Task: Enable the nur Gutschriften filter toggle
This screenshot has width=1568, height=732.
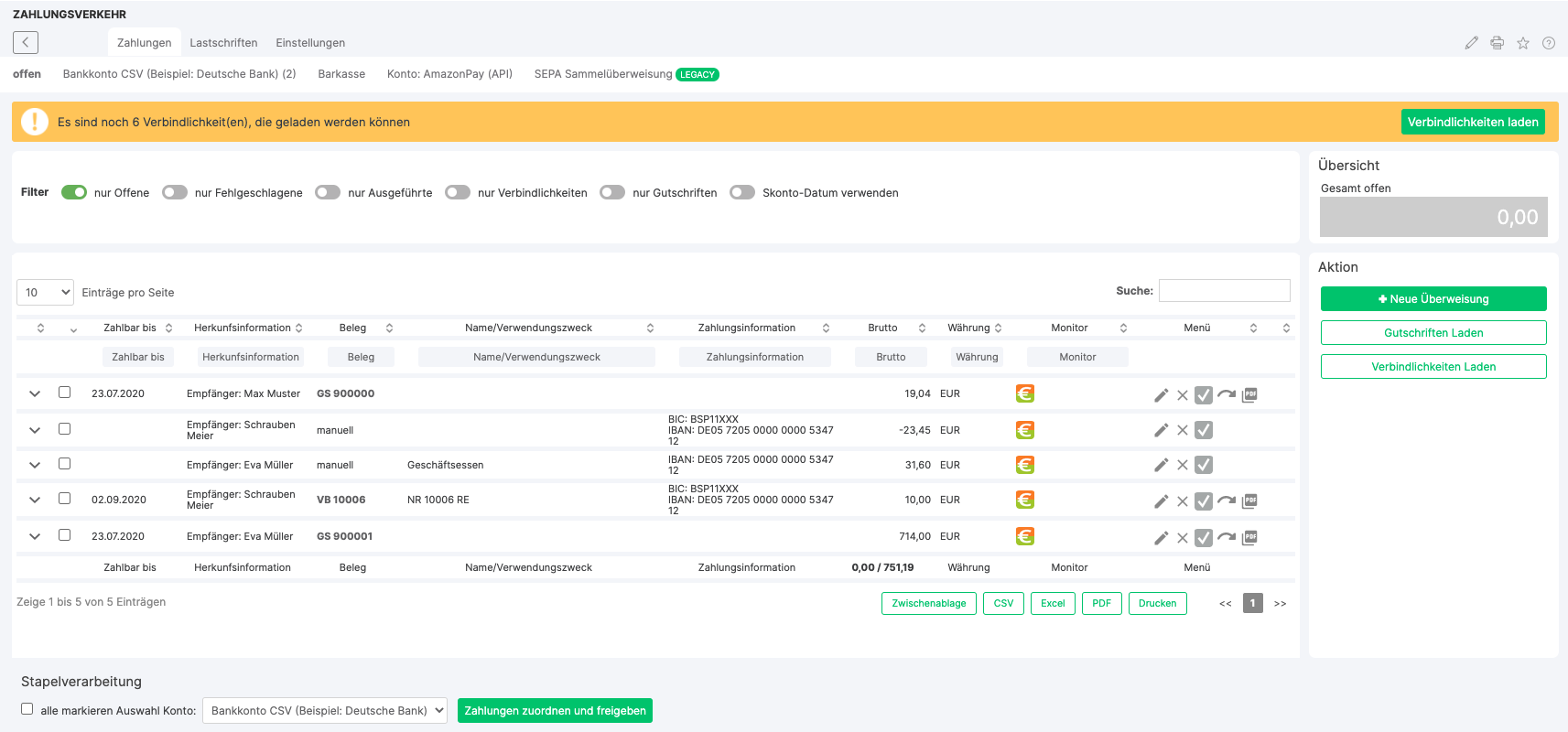Action: (x=612, y=192)
